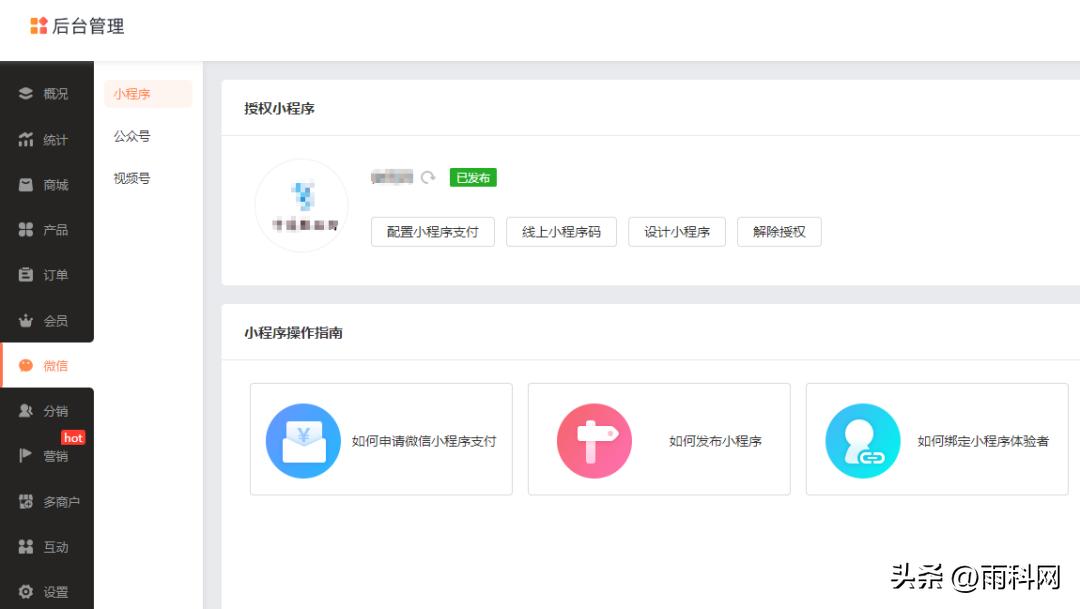1080x609 pixels.
Task: Open the 统计 statistics section icon
Action: tap(26, 139)
